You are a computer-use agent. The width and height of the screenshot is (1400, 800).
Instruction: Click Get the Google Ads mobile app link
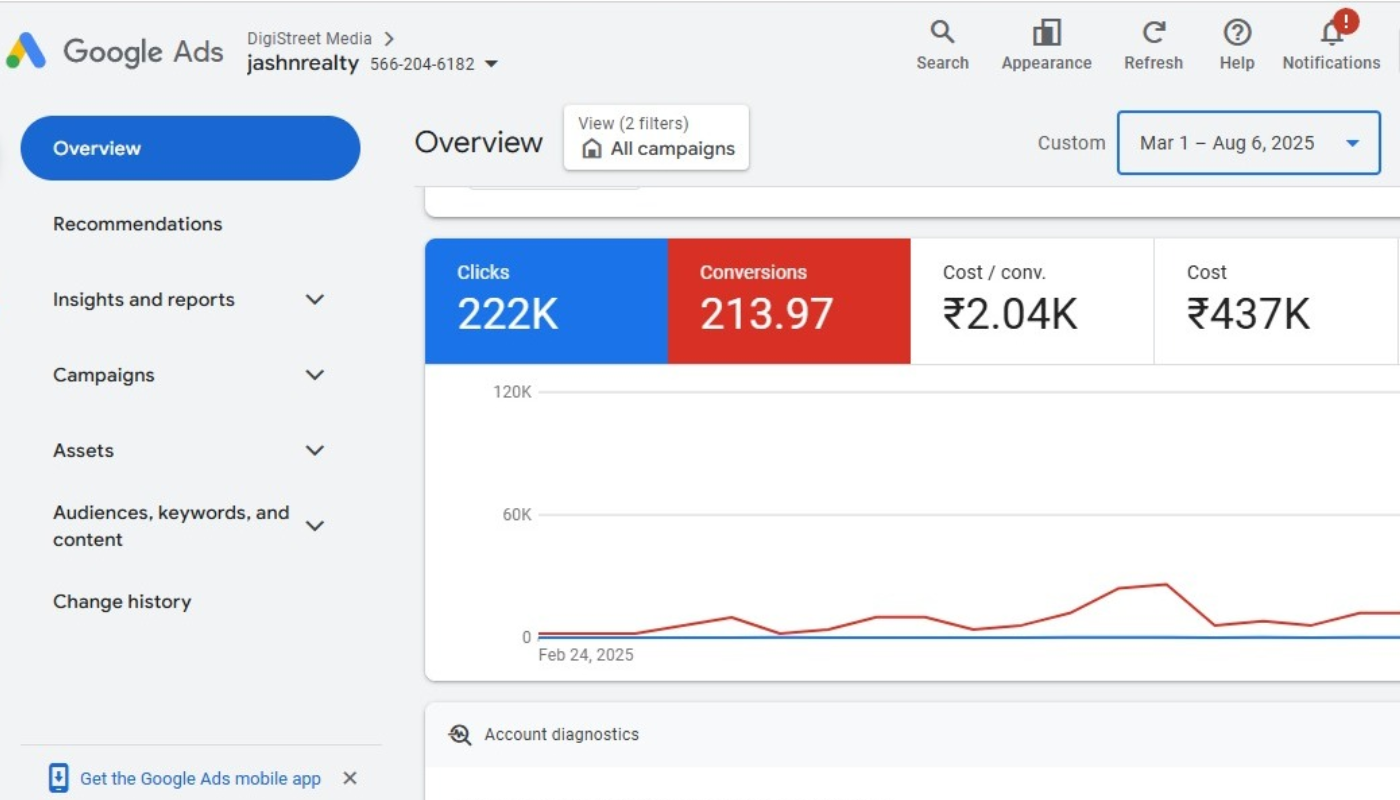[x=200, y=779]
